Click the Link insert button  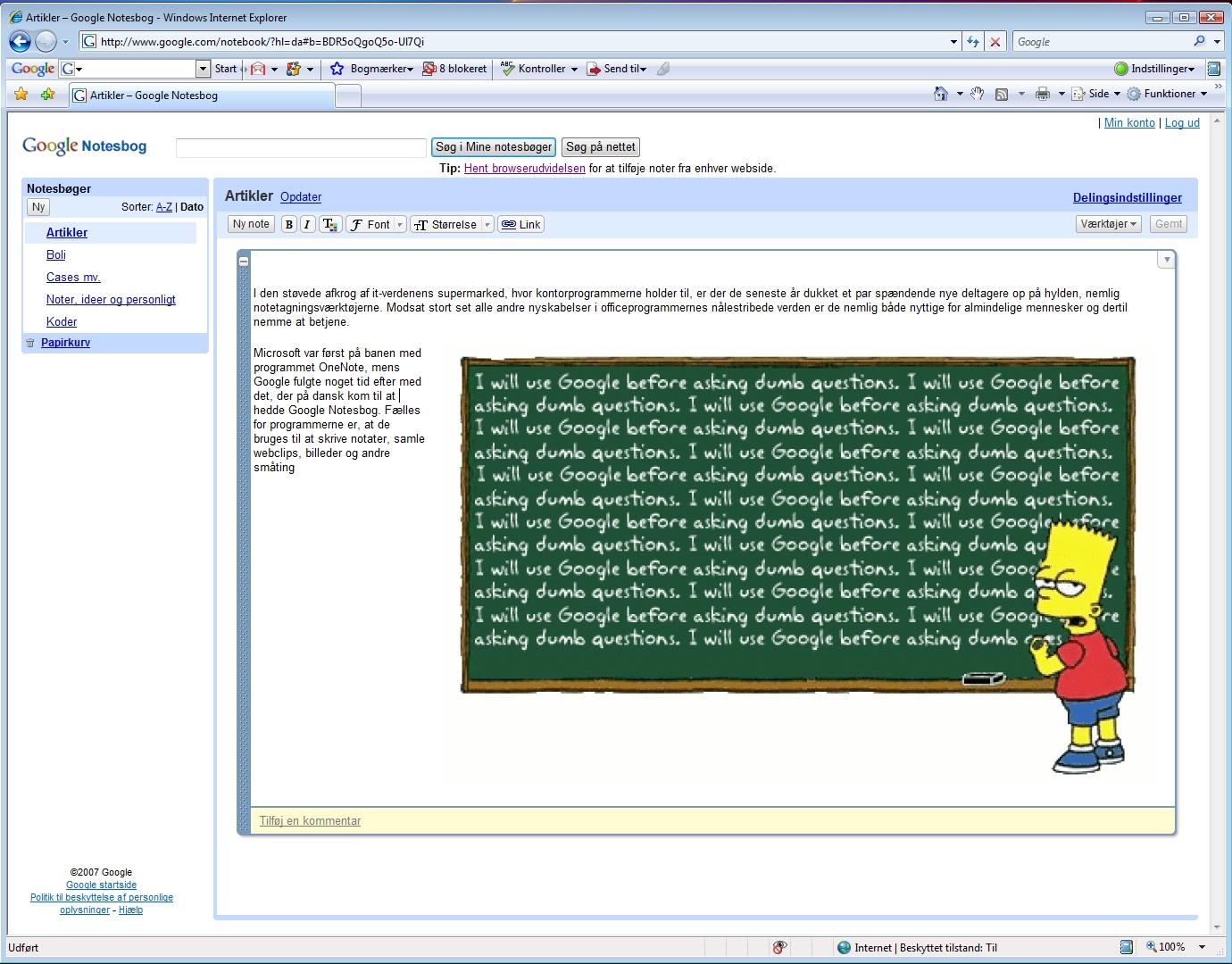tap(521, 225)
